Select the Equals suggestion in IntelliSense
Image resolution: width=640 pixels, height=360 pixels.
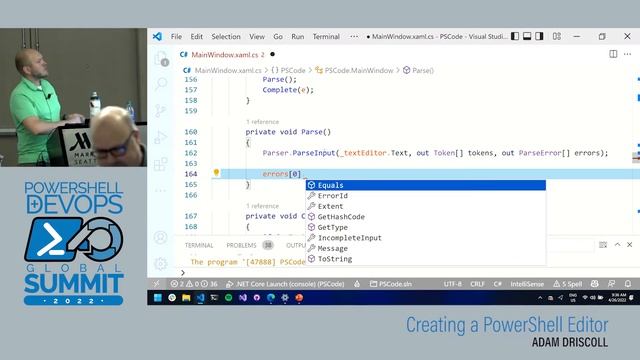click(426, 185)
